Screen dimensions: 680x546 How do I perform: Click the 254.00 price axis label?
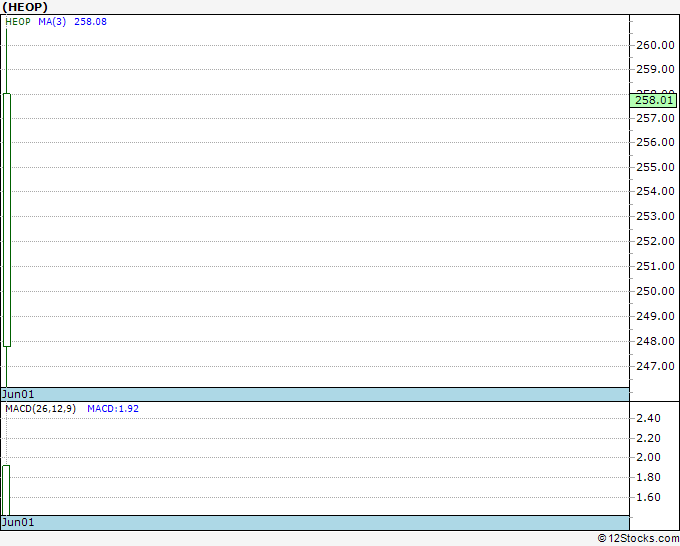[x=655, y=191]
